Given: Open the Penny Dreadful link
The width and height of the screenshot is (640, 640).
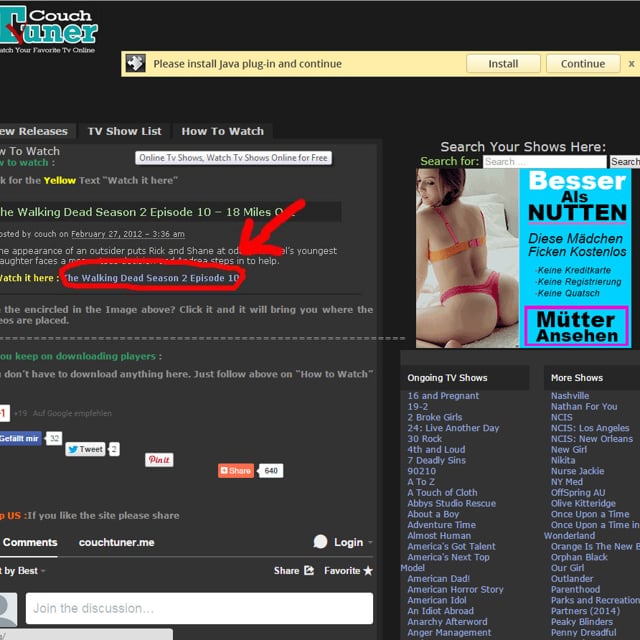Looking at the screenshot, I should click(583, 632).
